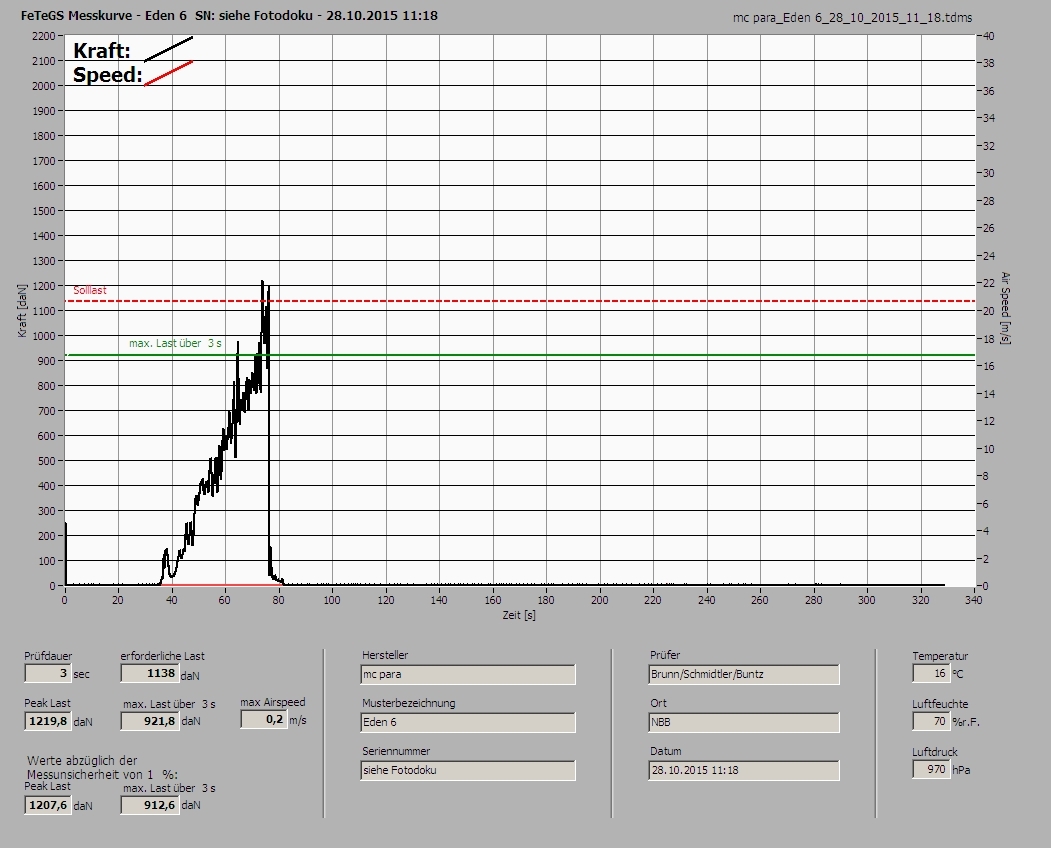
Task: Click the Prüfer field with Brunn/Schmidtler/Buntz
Action: coord(744,674)
